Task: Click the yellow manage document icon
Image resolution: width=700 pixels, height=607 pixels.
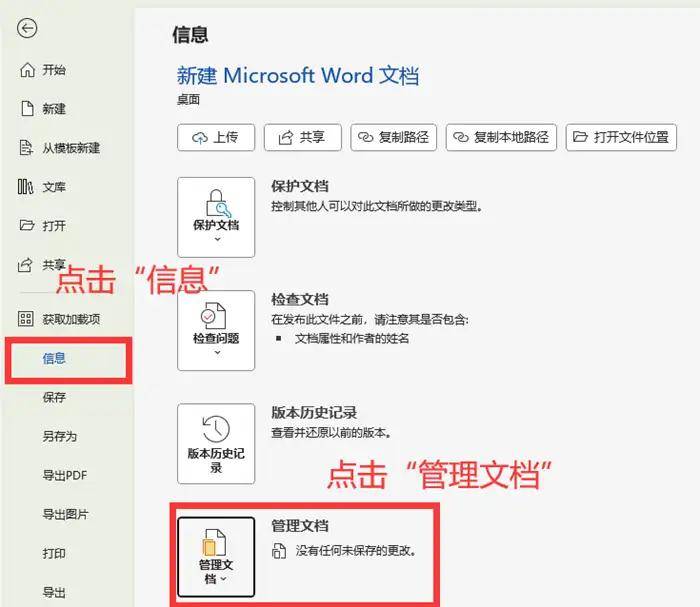Action: click(x=214, y=542)
